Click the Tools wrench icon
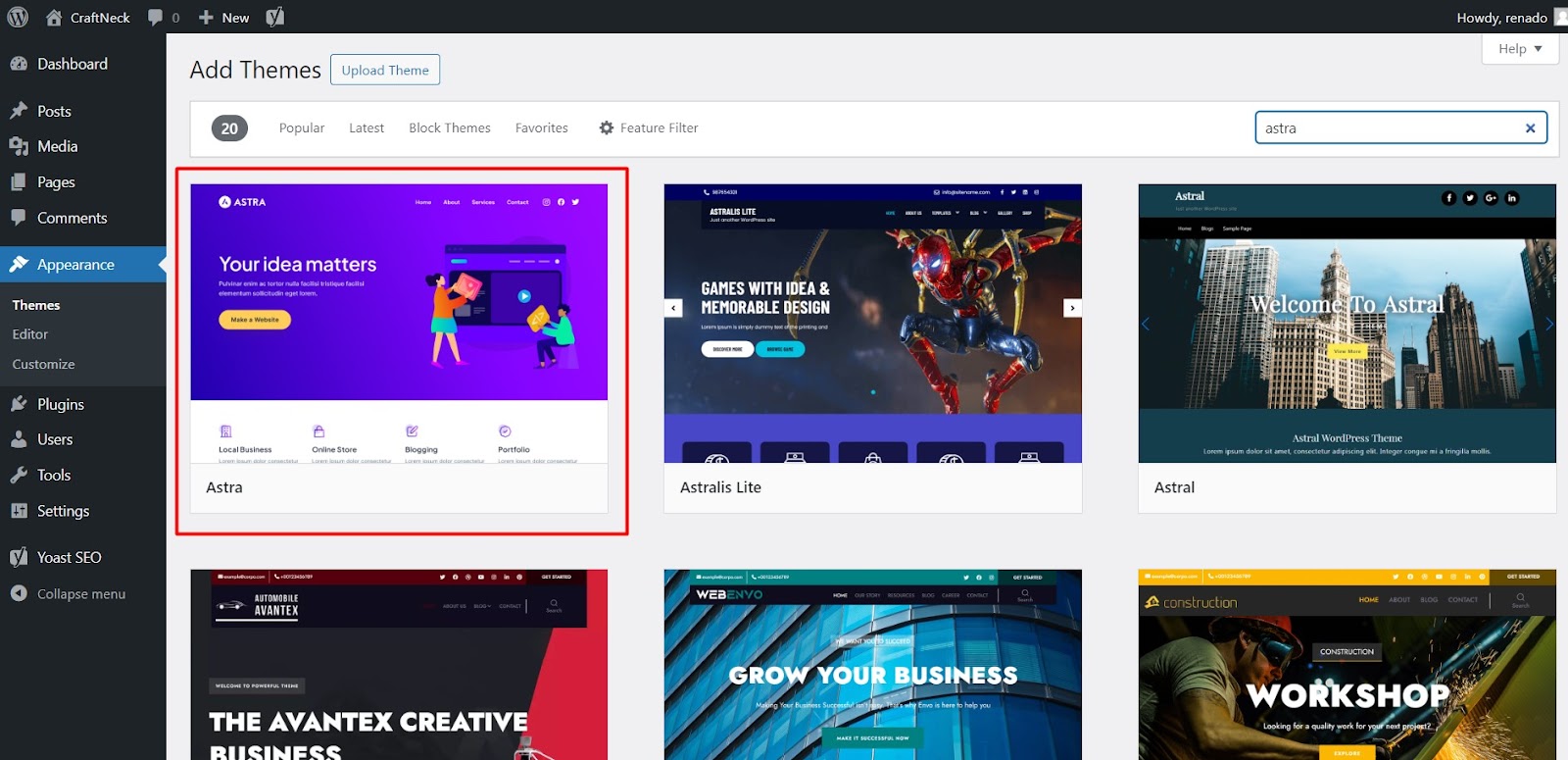Screen dimensions: 1568x760 [x=19, y=475]
